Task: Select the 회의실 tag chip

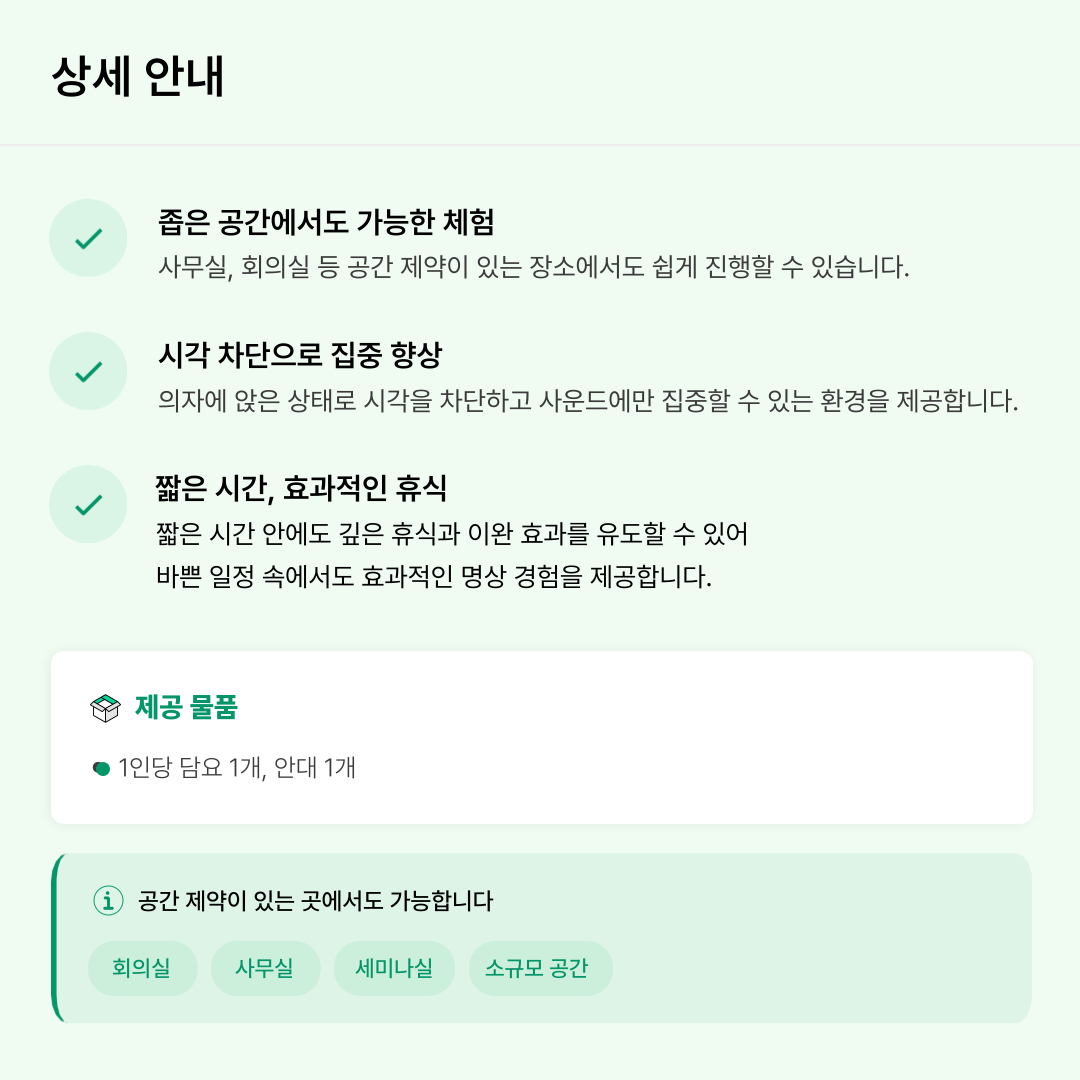Action: tap(143, 968)
